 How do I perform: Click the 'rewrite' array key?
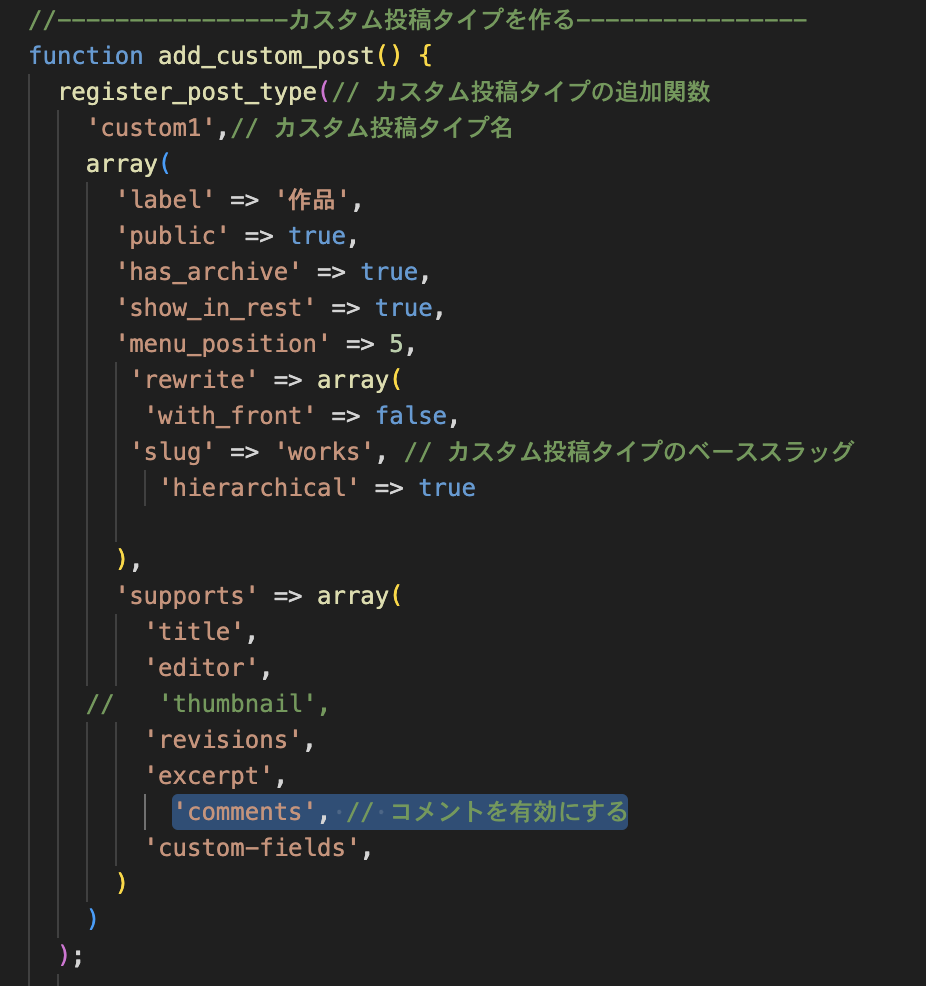tap(195, 380)
